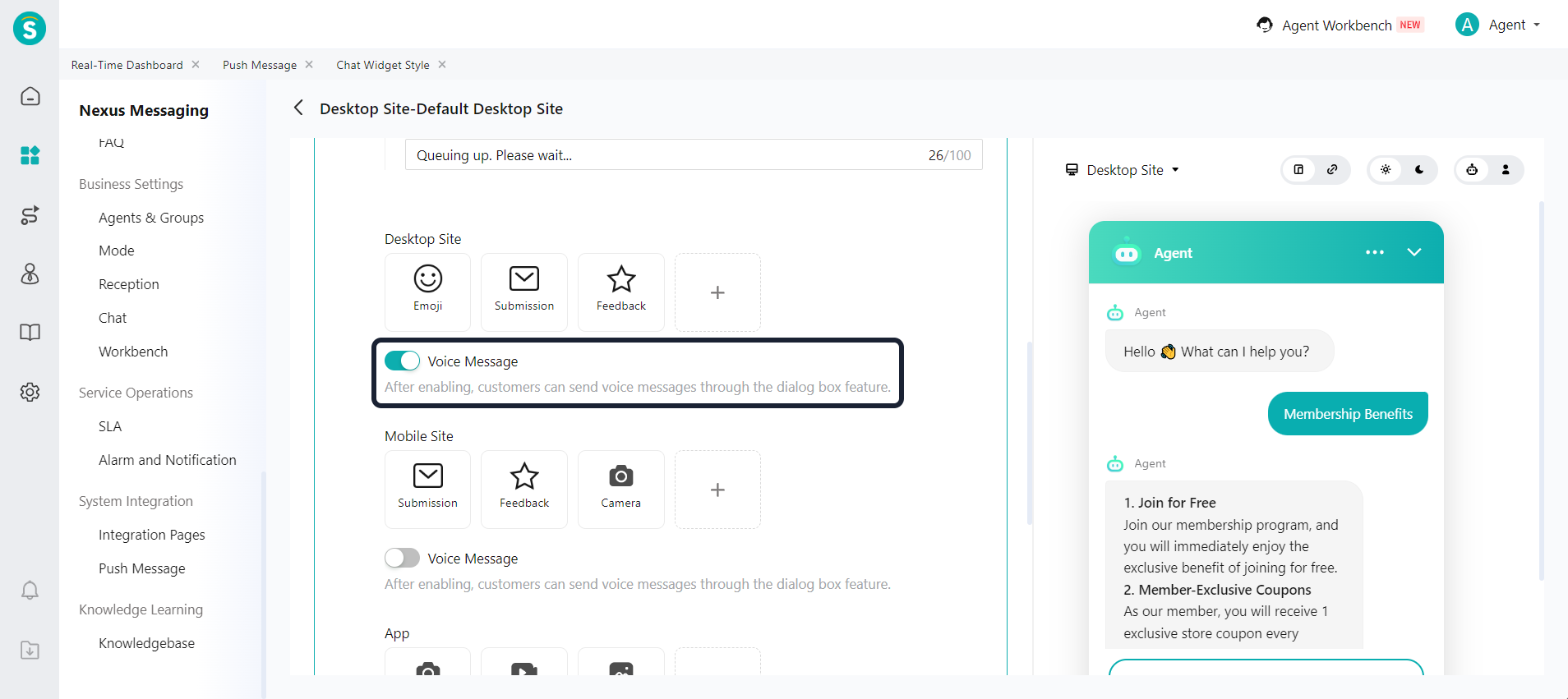The image size is (1568, 699).
Task: Click the user avatar circle A
Action: coord(1467,25)
